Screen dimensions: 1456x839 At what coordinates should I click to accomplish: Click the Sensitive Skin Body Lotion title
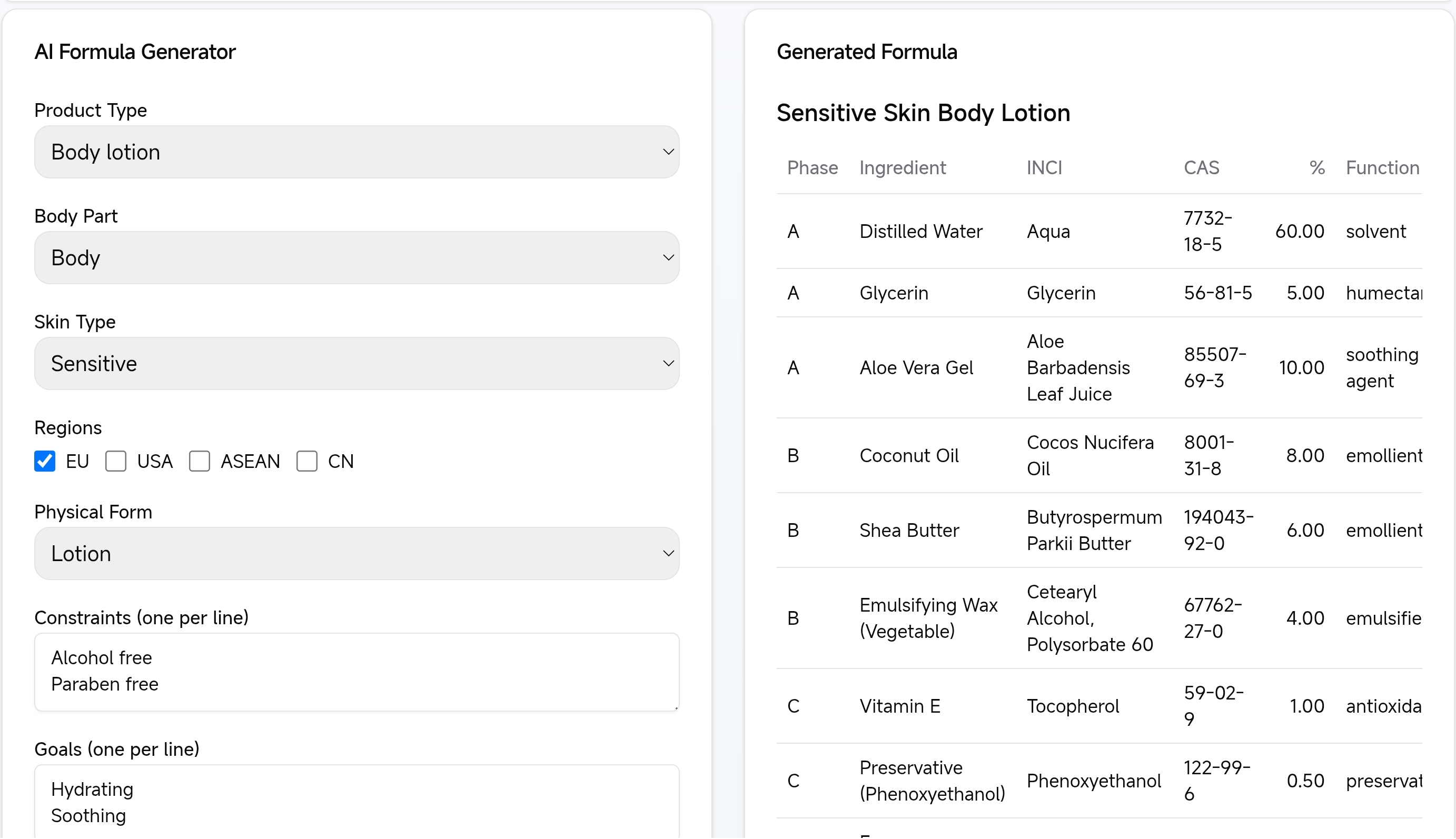pyautogui.click(x=924, y=113)
